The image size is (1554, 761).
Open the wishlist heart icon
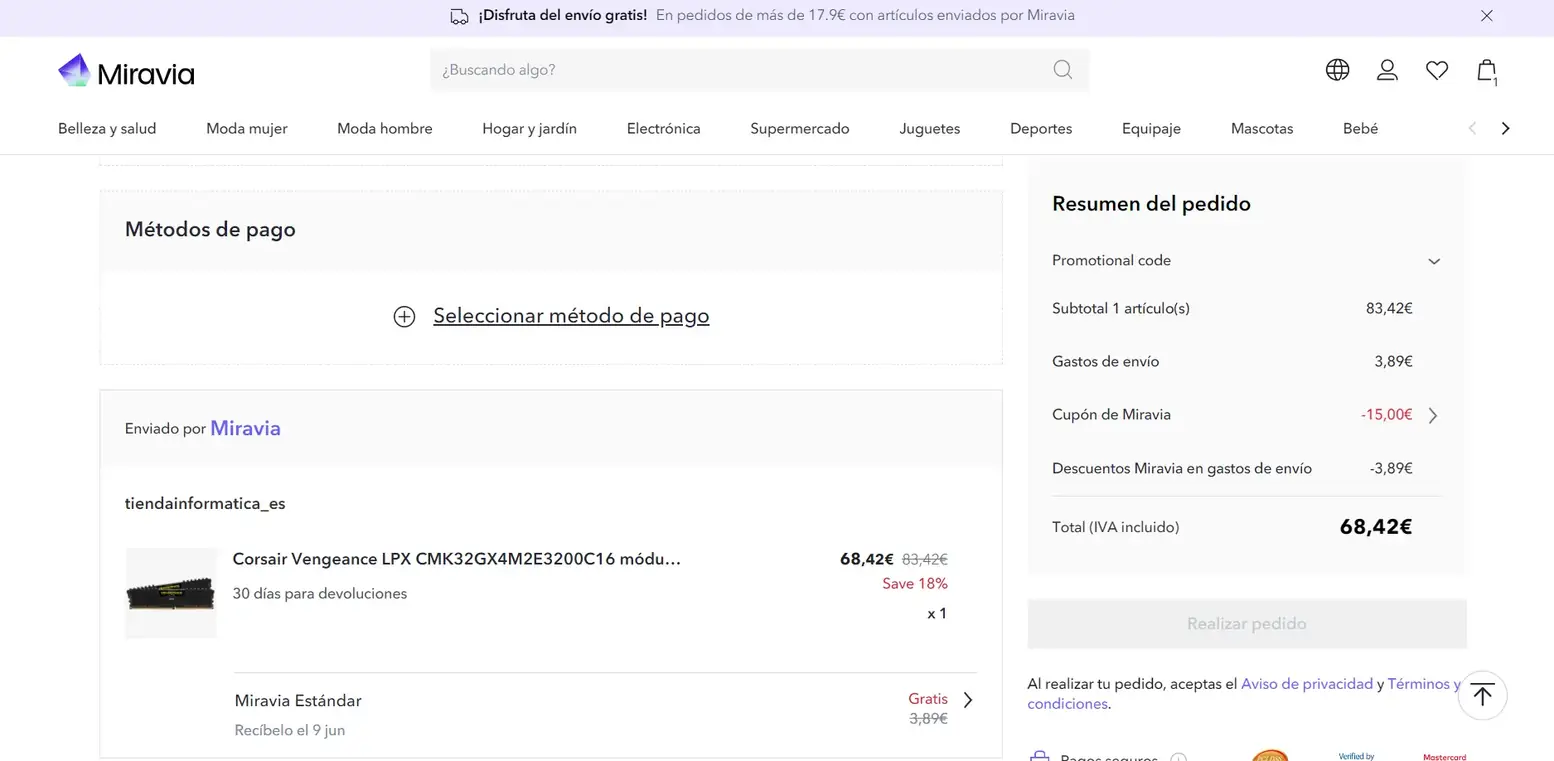pos(1437,70)
